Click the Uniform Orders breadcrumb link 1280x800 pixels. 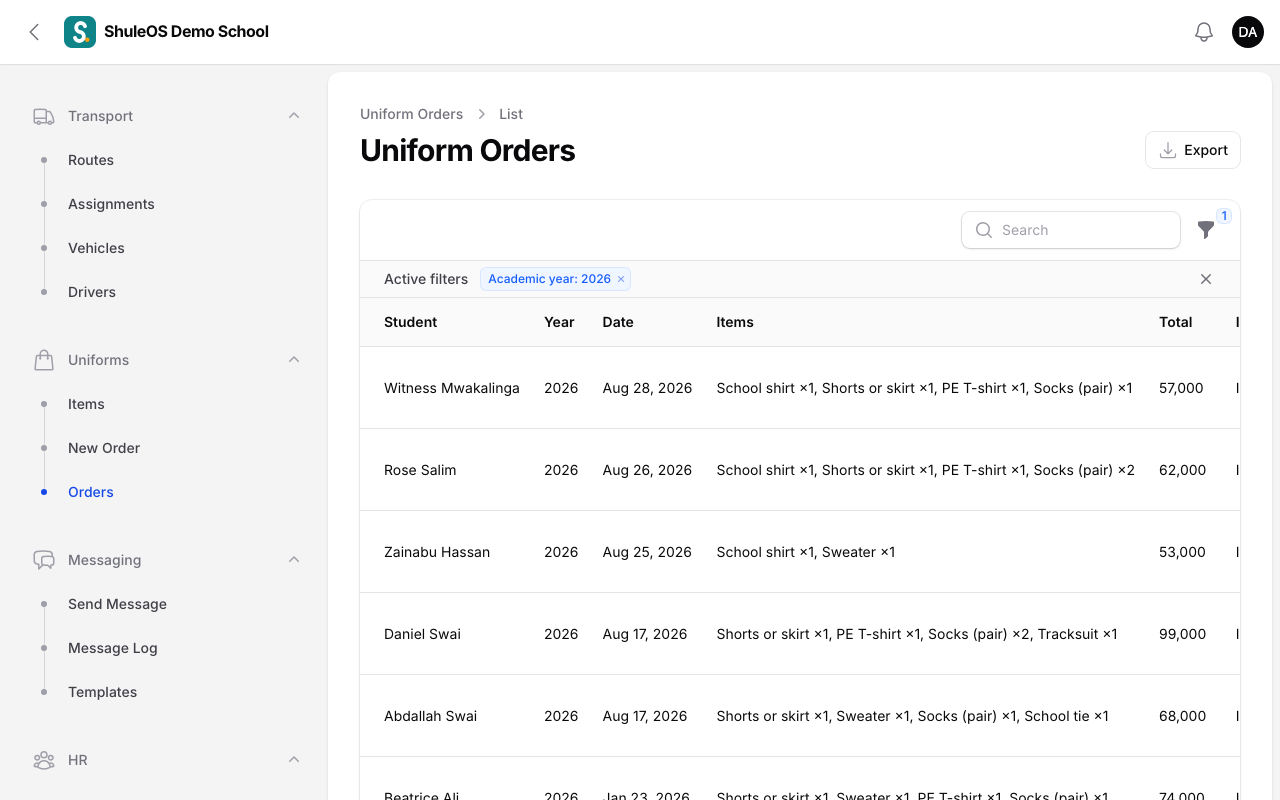tap(411, 114)
